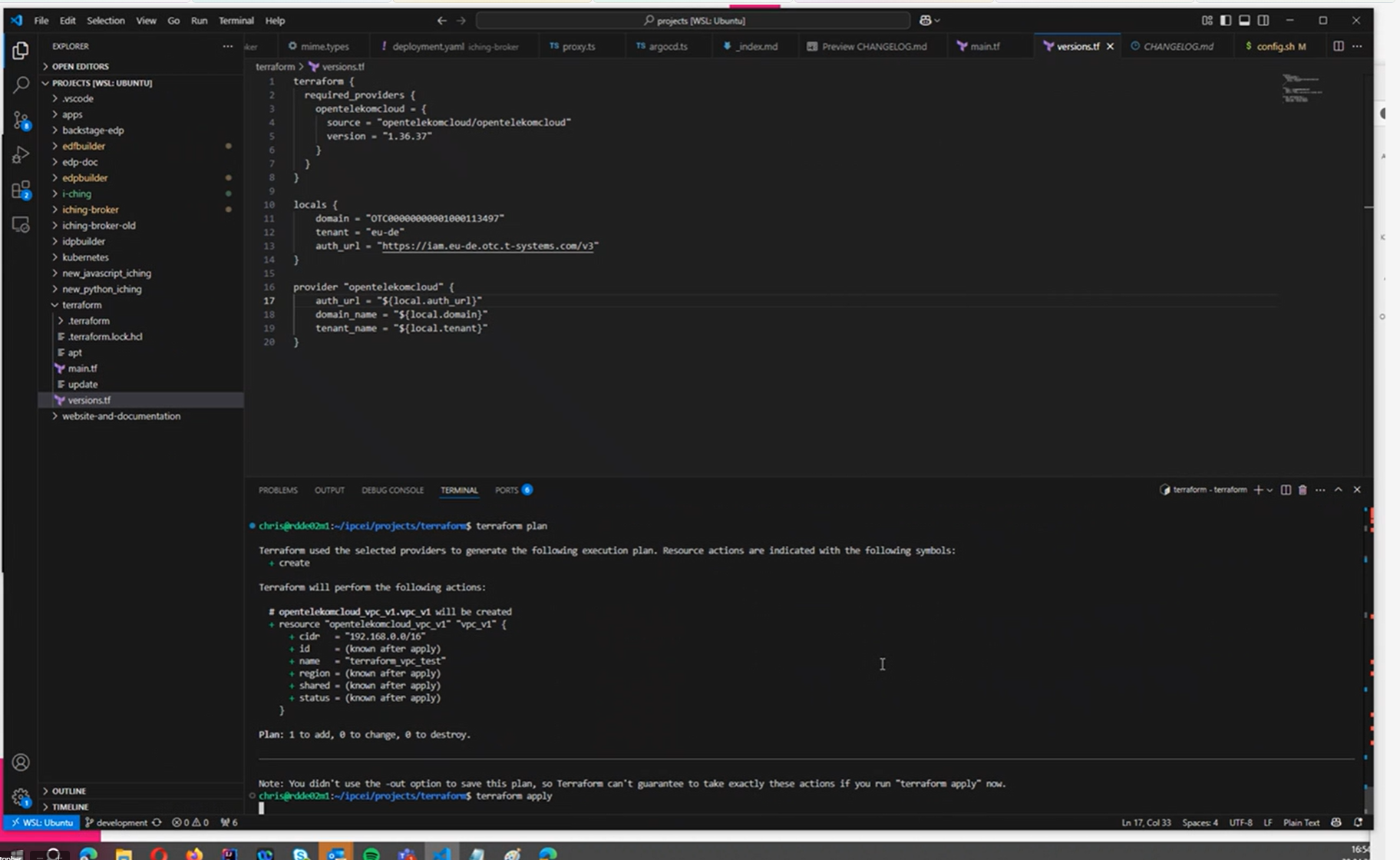The image size is (1400, 860).
Task: Open the Accounts menu icon
Action: [x=21, y=762]
